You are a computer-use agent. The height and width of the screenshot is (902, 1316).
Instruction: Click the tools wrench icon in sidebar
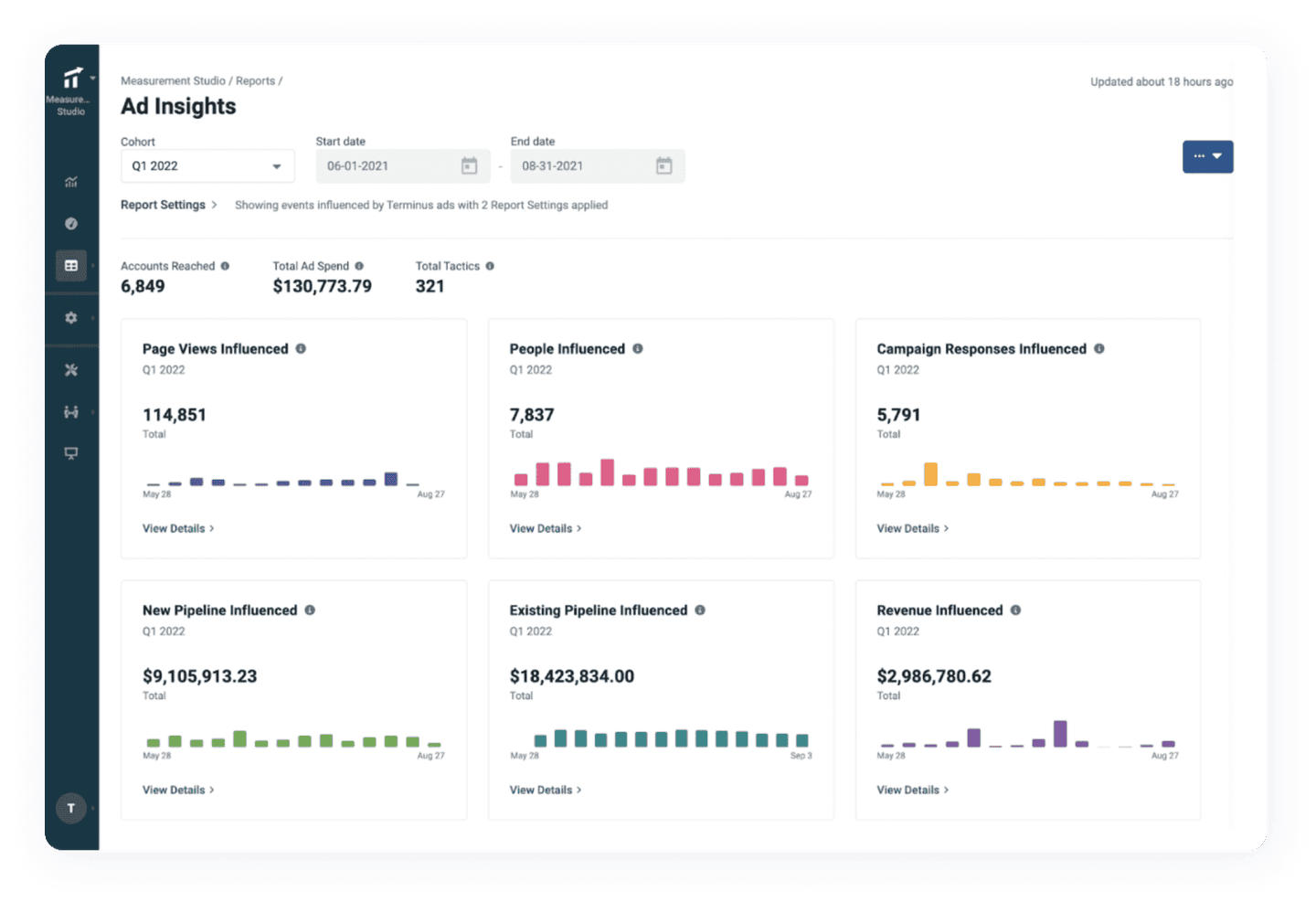[x=71, y=370]
